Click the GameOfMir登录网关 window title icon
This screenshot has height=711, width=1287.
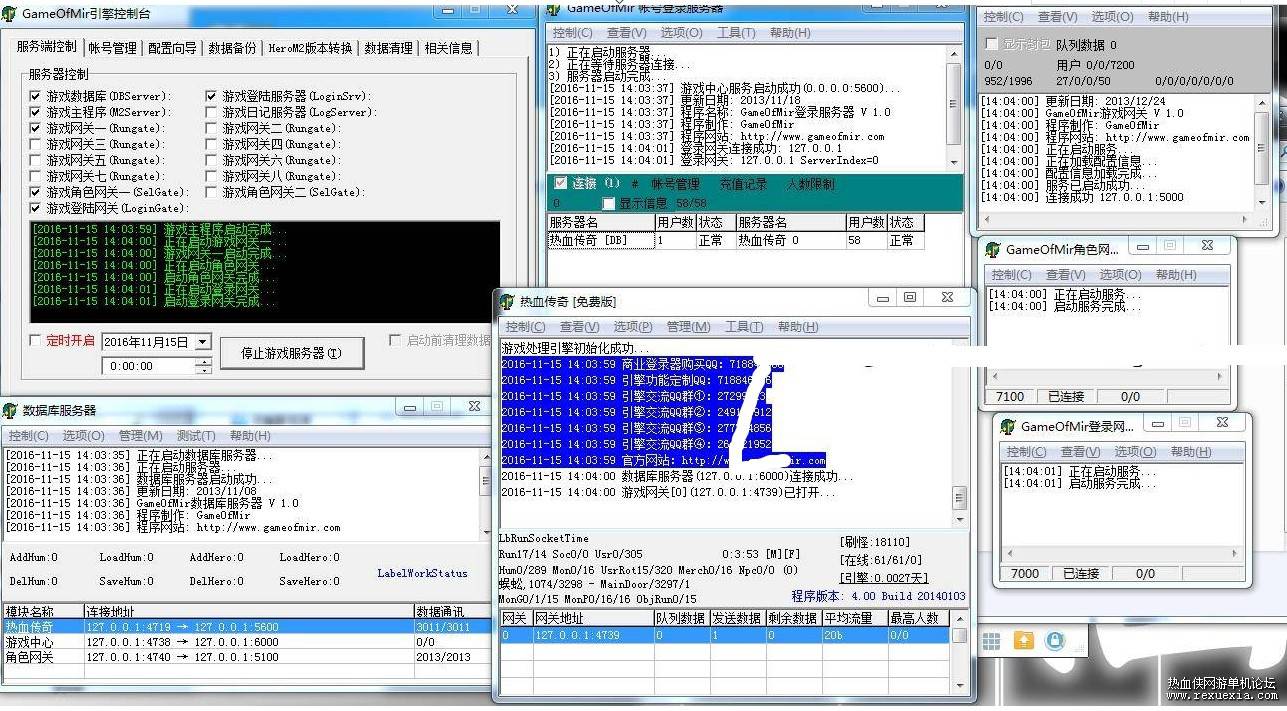(1008, 426)
